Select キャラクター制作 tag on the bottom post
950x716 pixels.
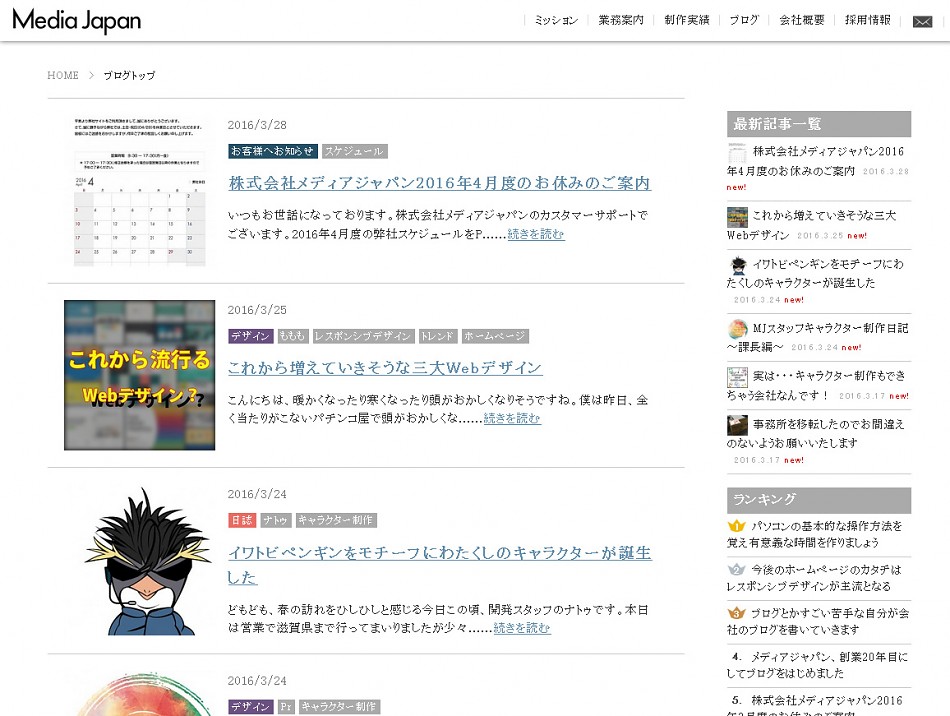pos(339,706)
